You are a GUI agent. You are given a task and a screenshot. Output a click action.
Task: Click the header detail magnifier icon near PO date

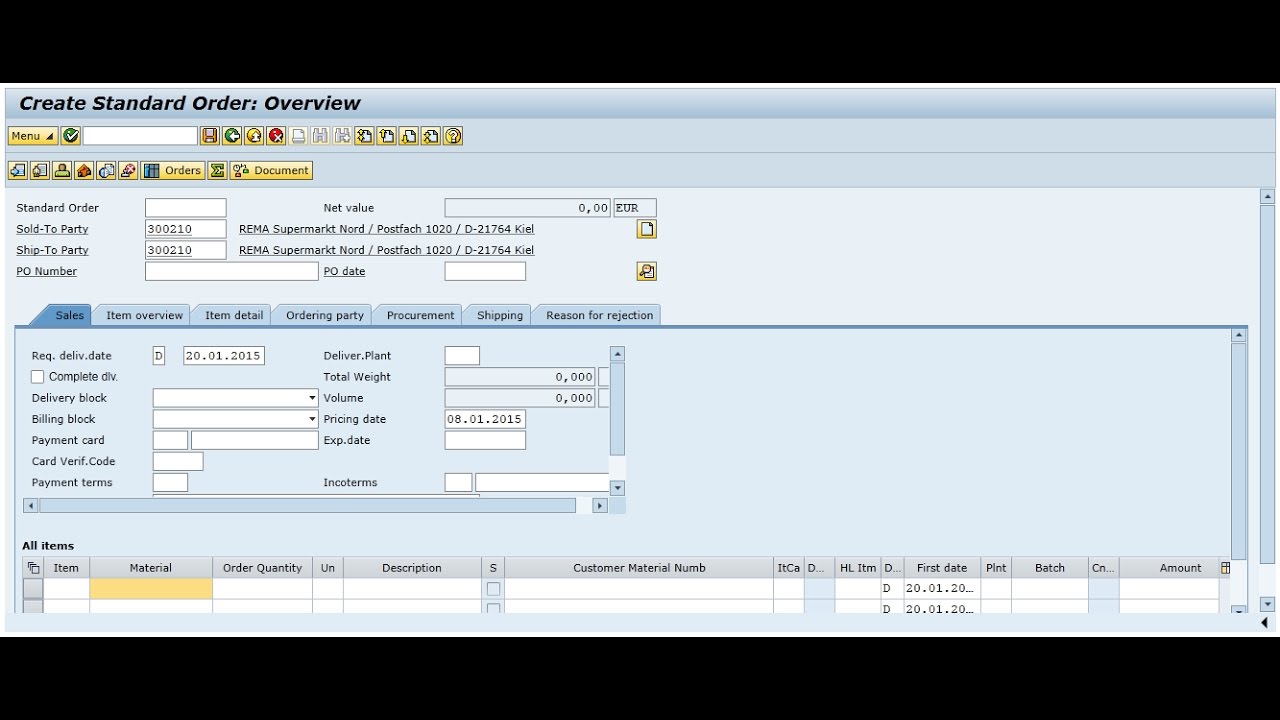647,271
